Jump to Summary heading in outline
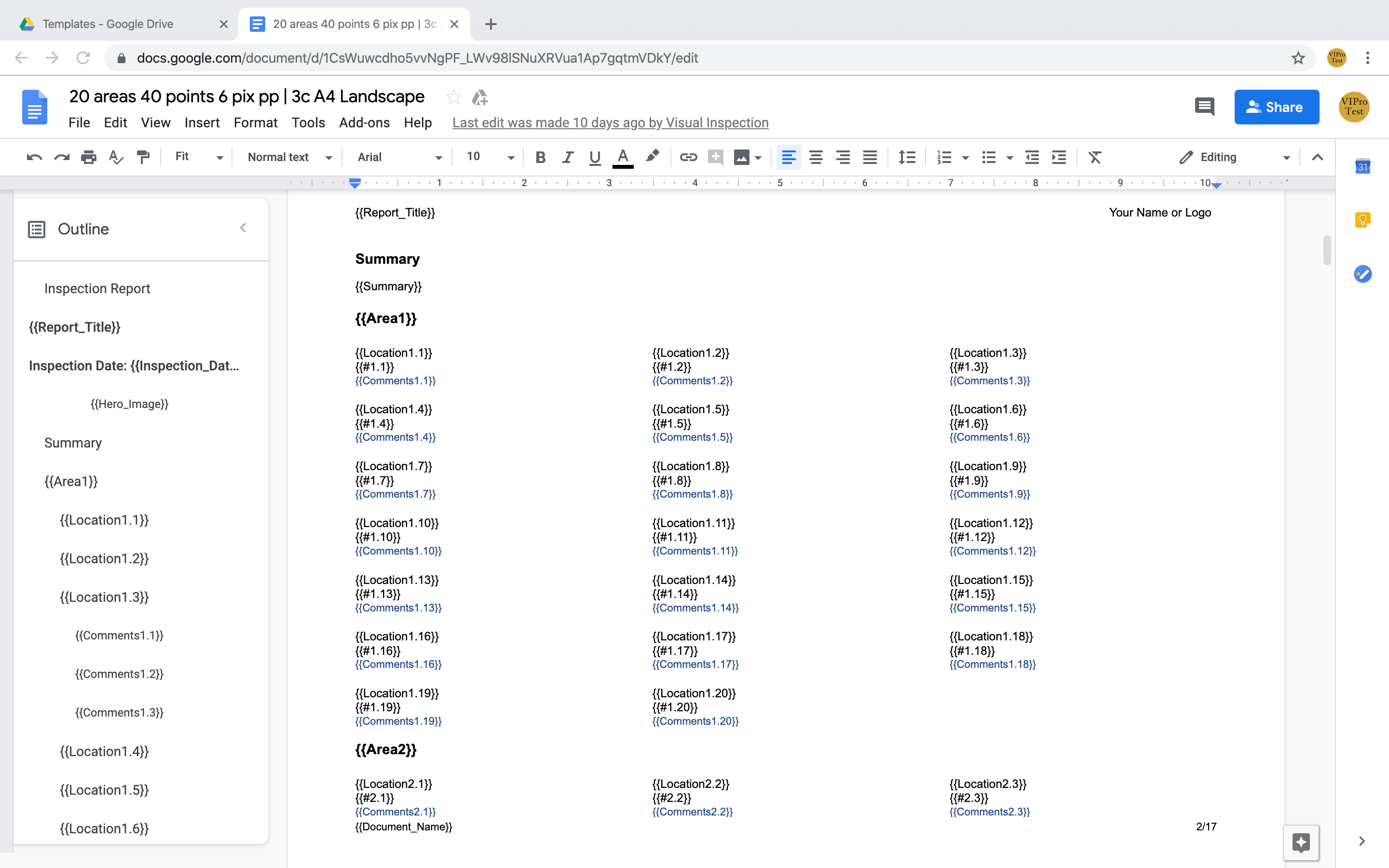1389x868 pixels. tap(73, 443)
